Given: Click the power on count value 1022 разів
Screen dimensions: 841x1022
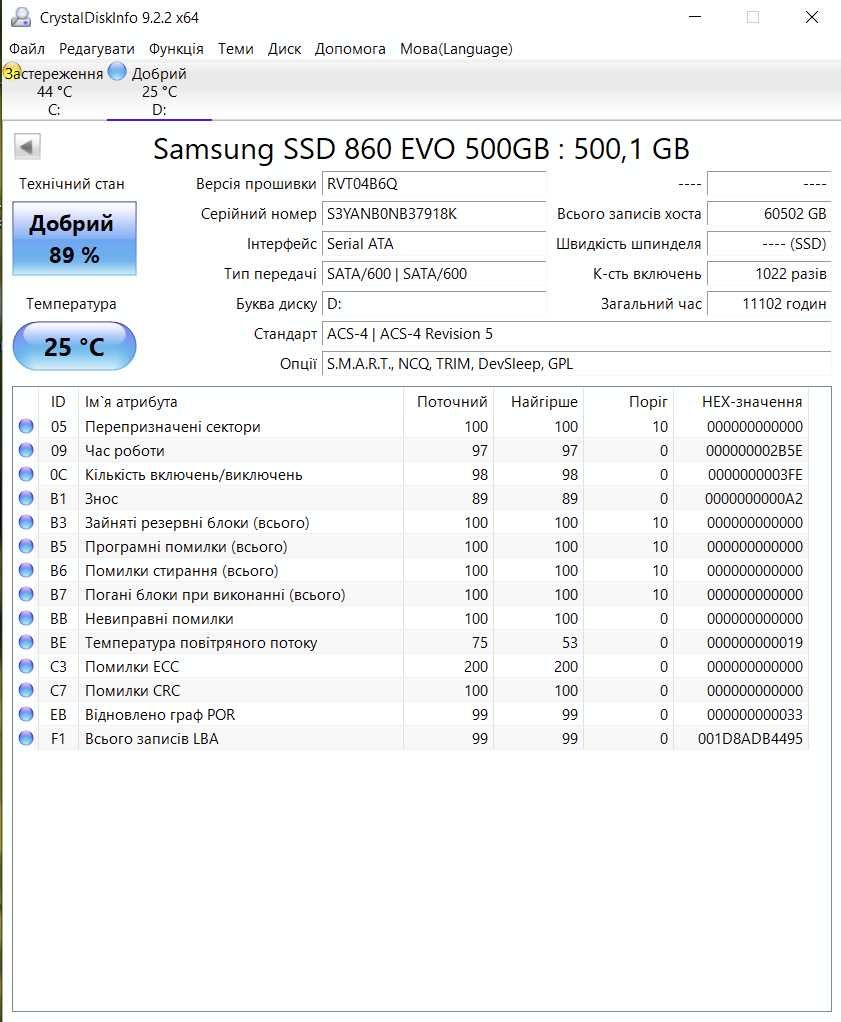Looking at the screenshot, I should click(x=769, y=274).
